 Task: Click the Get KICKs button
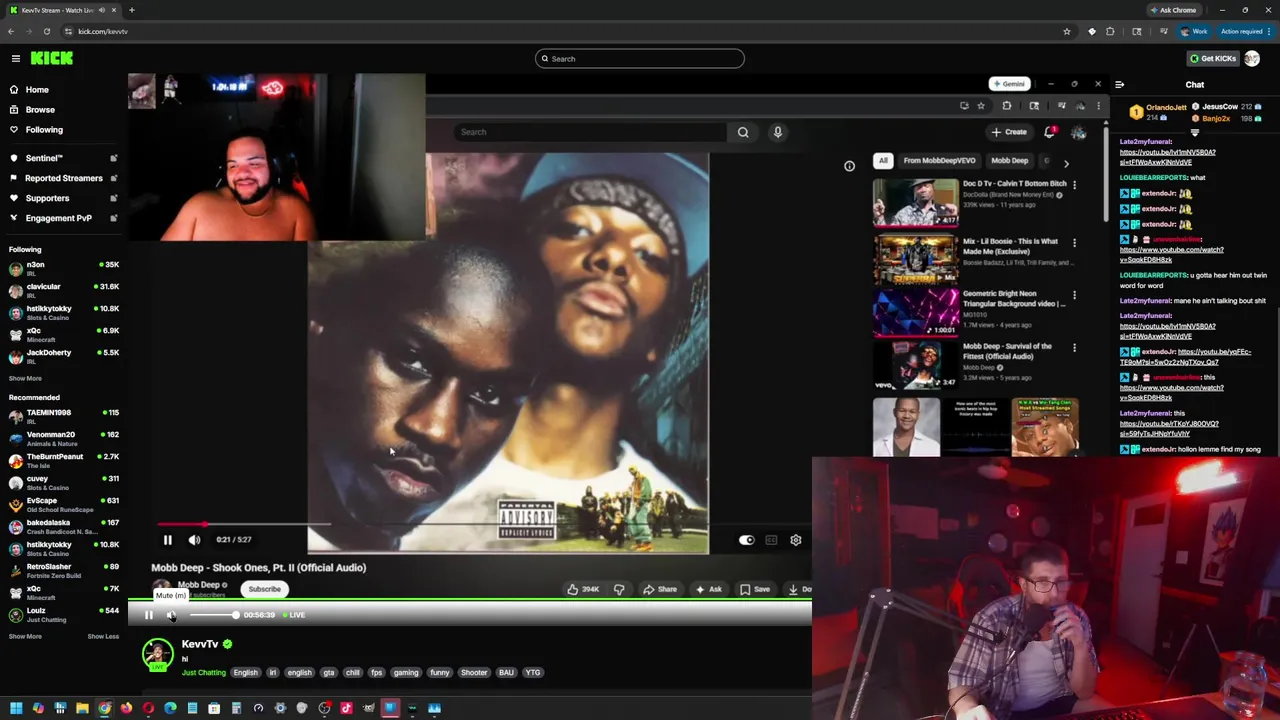point(1212,58)
